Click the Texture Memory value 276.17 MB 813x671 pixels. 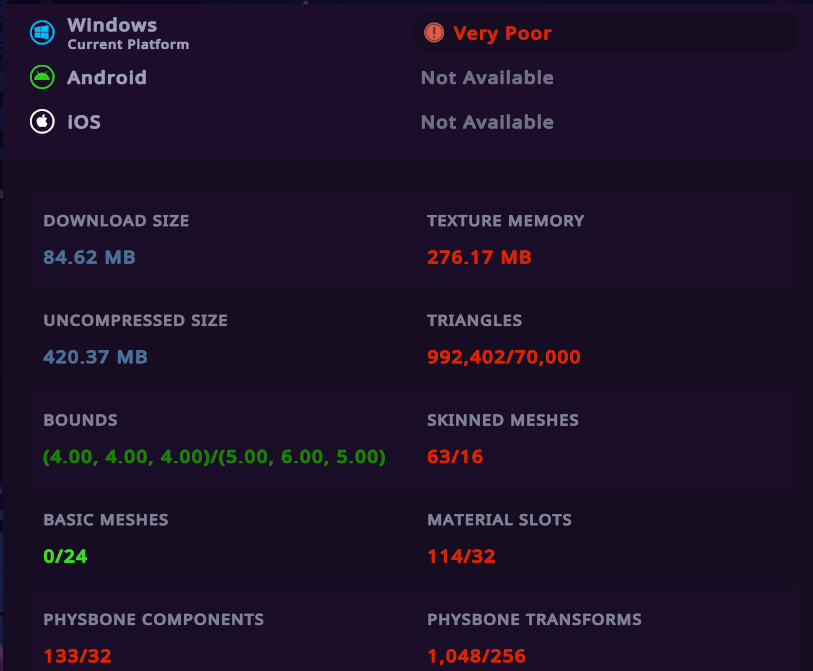479,257
